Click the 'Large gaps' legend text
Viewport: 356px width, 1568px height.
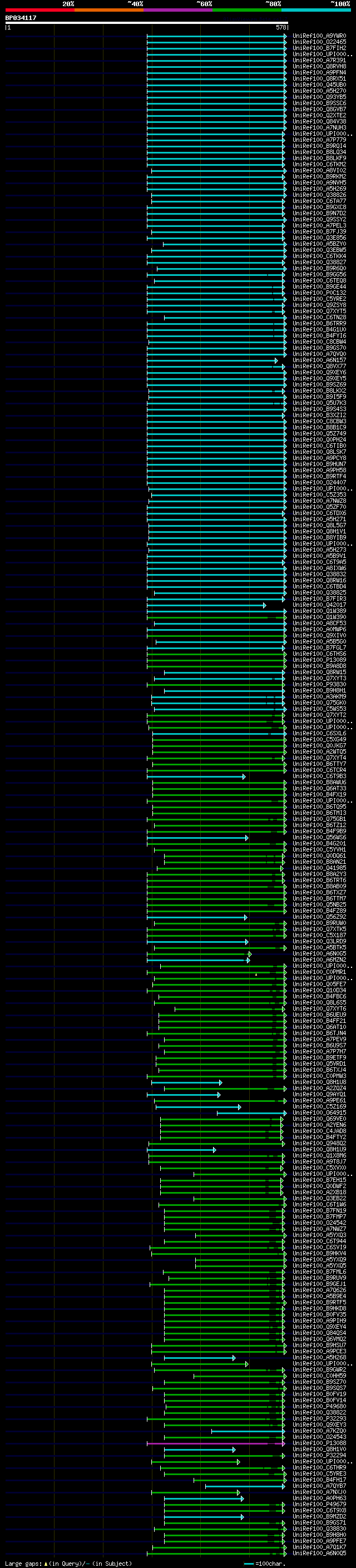click(x=23, y=1564)
